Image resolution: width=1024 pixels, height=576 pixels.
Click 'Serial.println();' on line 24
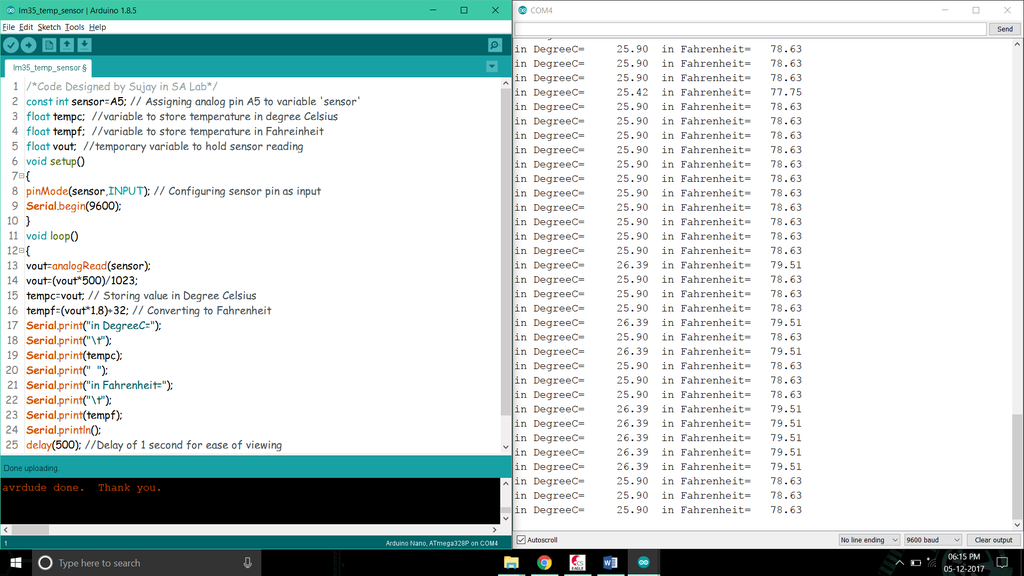(x=63, y=430)
